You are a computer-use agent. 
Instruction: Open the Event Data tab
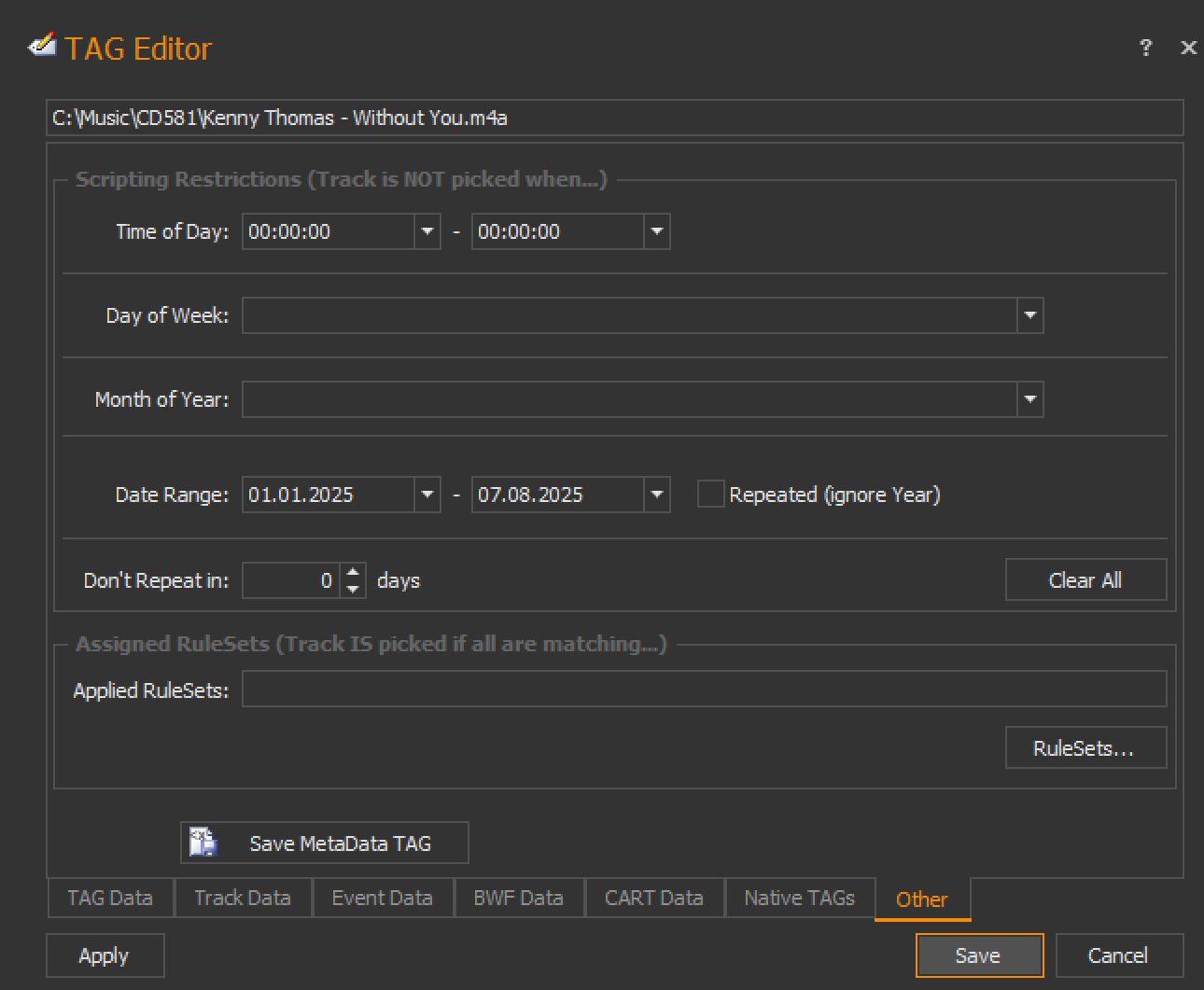click(382, 899)
